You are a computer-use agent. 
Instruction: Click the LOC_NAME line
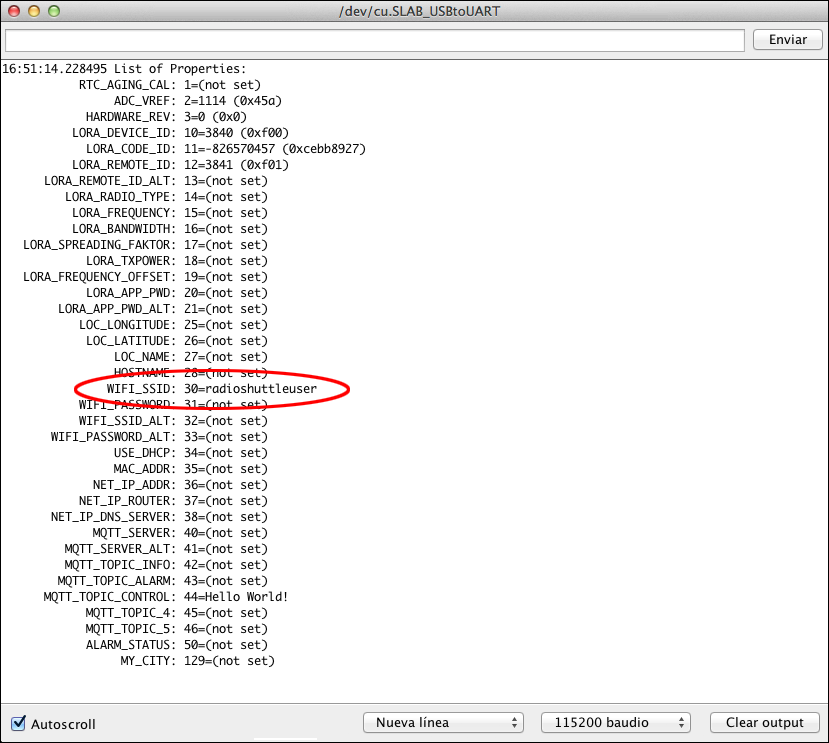[191, 357]
